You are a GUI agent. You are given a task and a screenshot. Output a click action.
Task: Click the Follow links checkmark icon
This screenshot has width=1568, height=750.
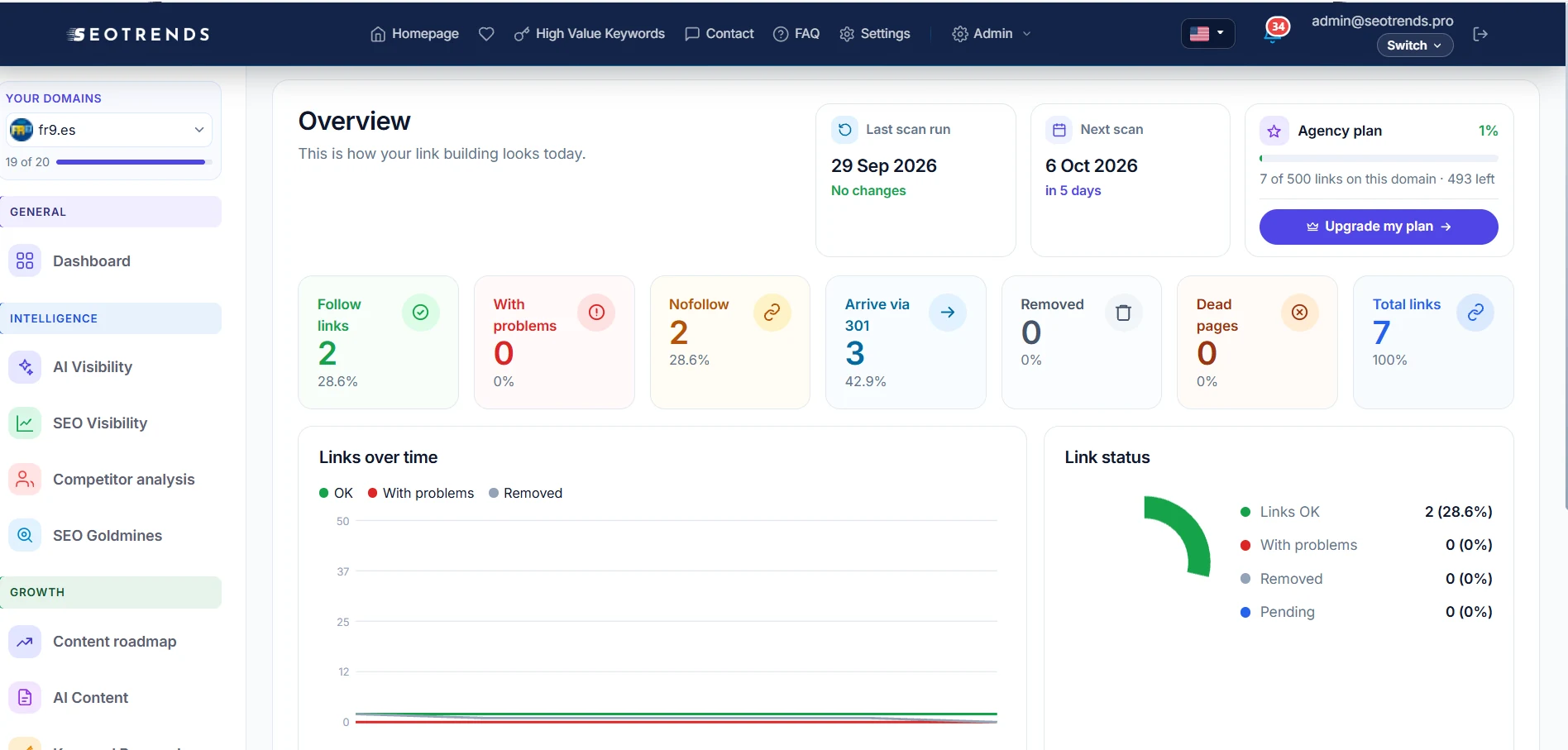[420, 313]
